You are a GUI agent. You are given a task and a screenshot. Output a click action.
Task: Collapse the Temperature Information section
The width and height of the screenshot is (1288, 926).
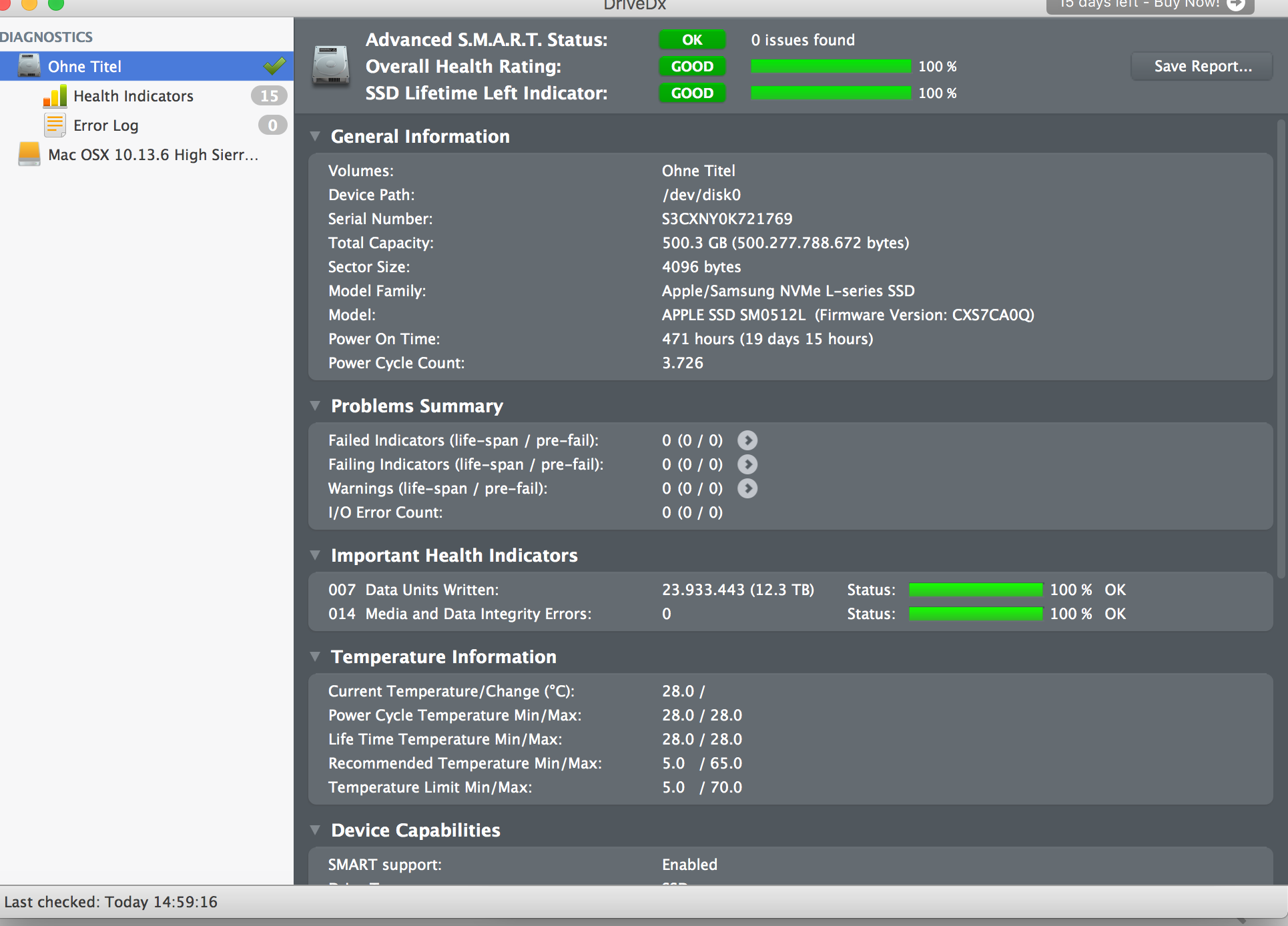click(x=315, y=656)
